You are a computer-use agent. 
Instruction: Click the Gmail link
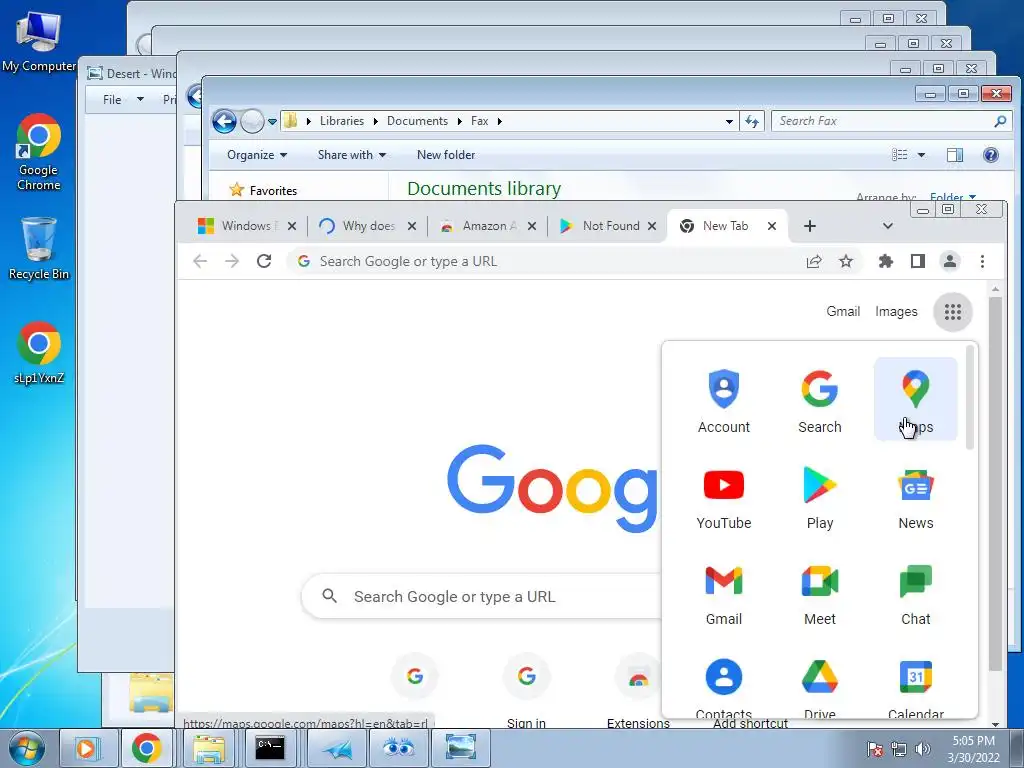843,312
